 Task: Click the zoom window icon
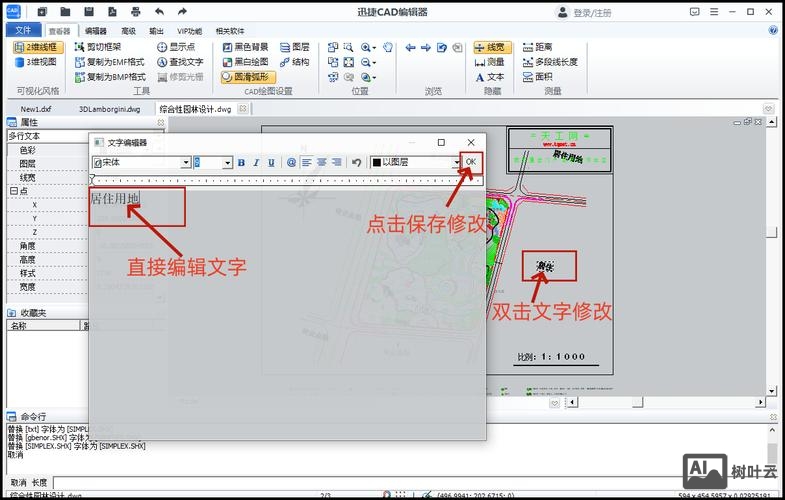pyautogui.click(x=348, y=48)
